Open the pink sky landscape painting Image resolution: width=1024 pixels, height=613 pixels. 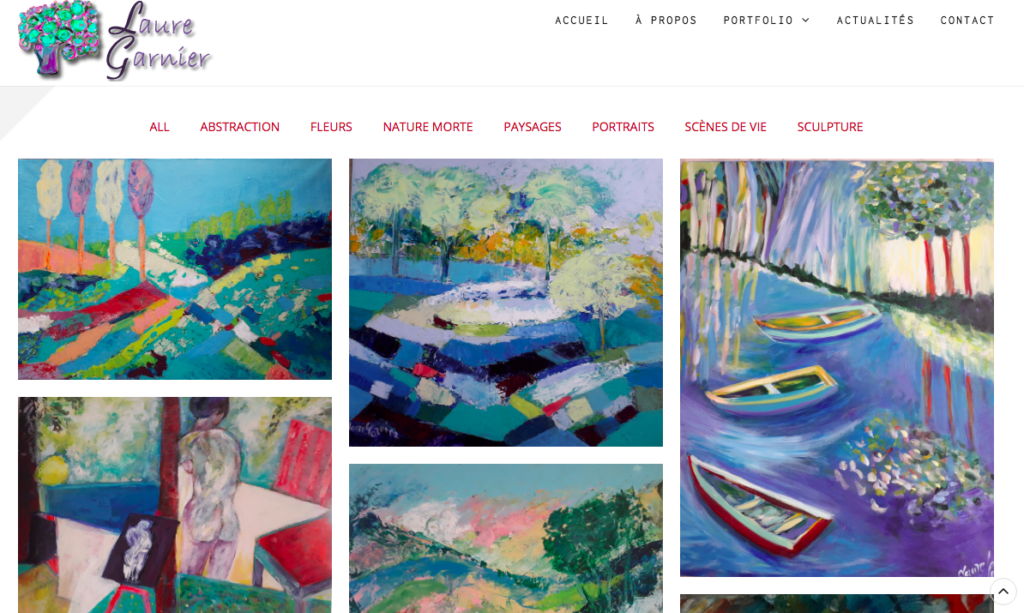coord(505,539)
